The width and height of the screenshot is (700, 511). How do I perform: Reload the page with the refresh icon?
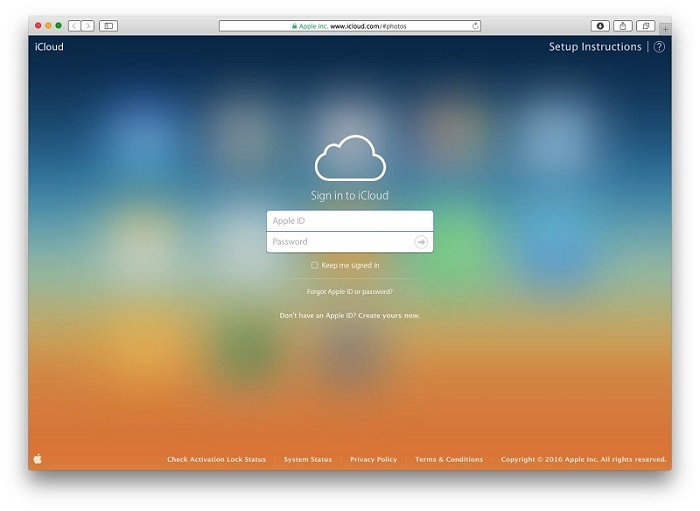pos(475,26)
